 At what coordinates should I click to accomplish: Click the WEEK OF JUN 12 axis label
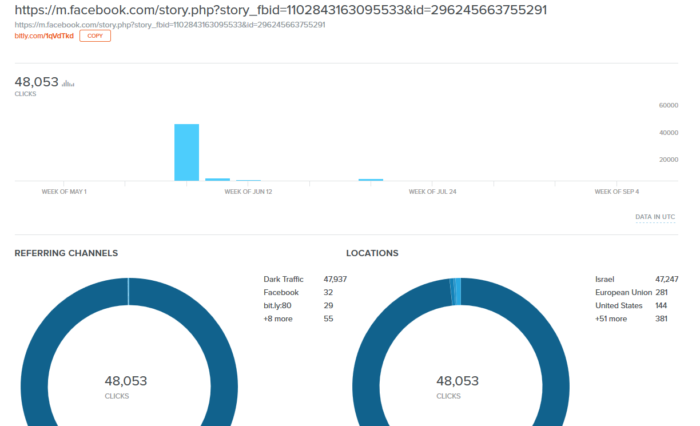(248, 192)
